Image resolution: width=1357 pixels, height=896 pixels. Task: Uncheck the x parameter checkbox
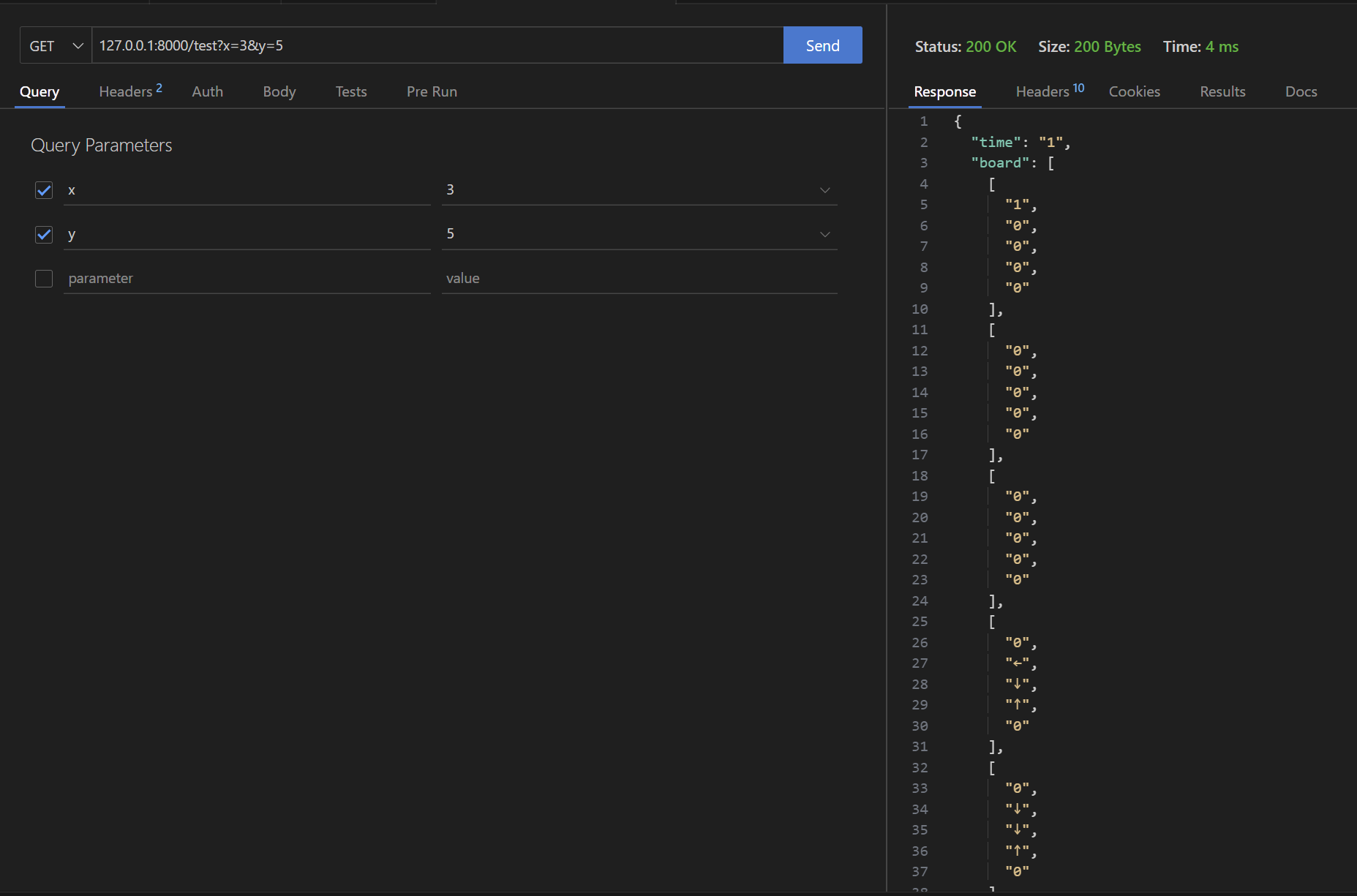point(44,190)
